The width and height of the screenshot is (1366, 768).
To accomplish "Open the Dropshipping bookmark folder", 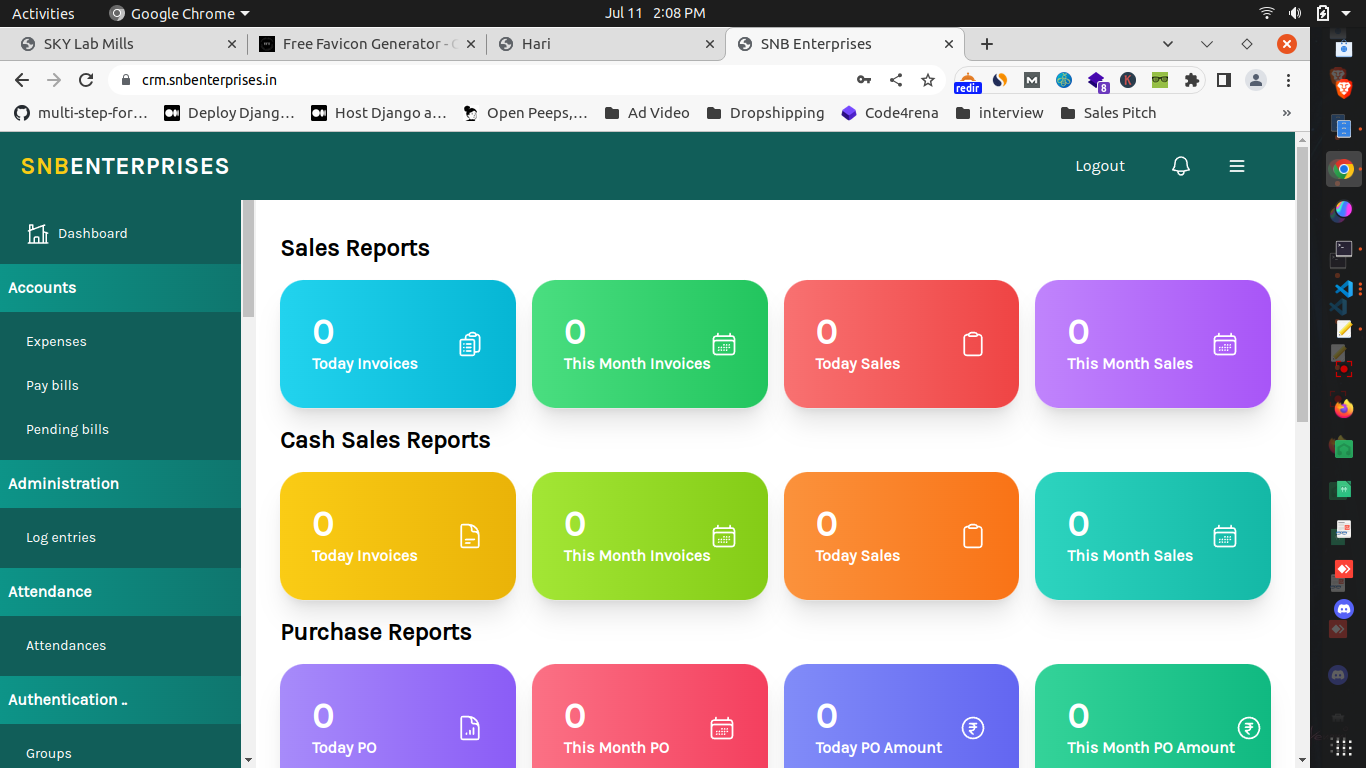I will click(765, 113).
